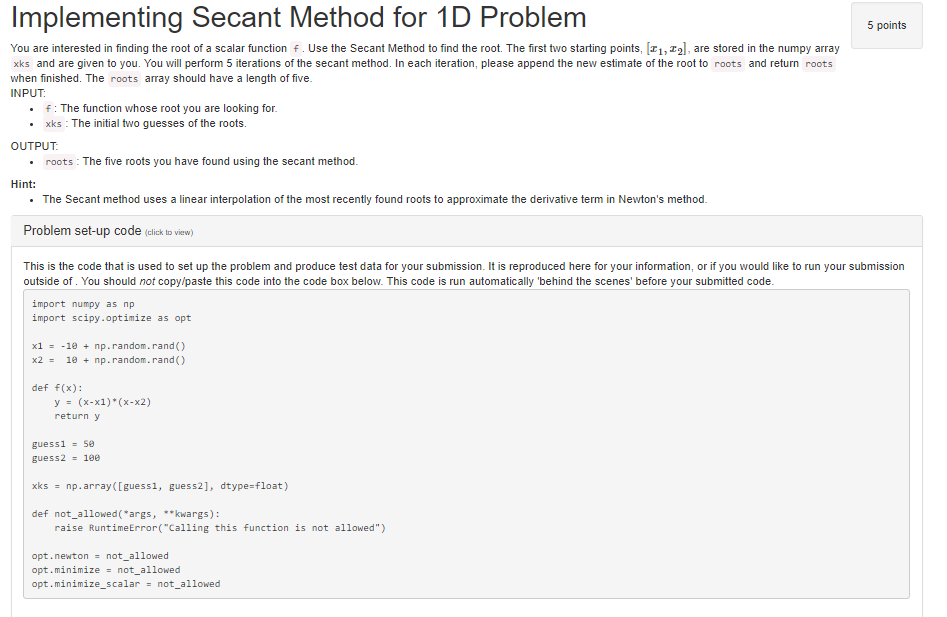This screenshot has width=947, height=617.
Task: Click the inline 'f' code token in INPUT list
Action: click(x=49, y=107)
